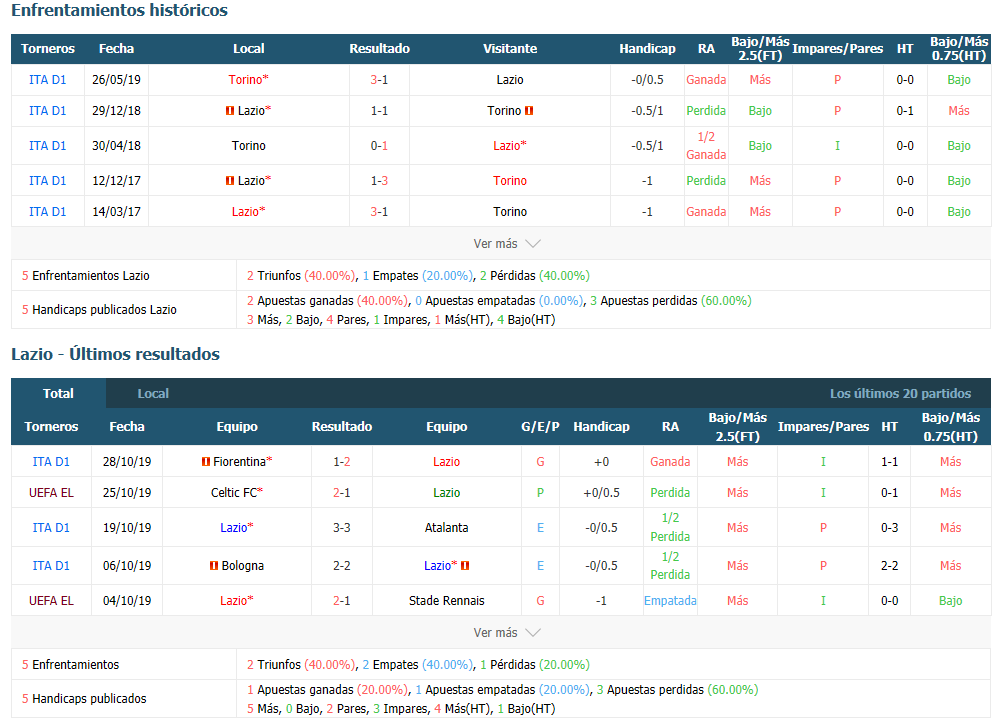Click the 2-1 result for 04/10/19
The width and height of the screenshot is (1008, 722).
point(342,600)
